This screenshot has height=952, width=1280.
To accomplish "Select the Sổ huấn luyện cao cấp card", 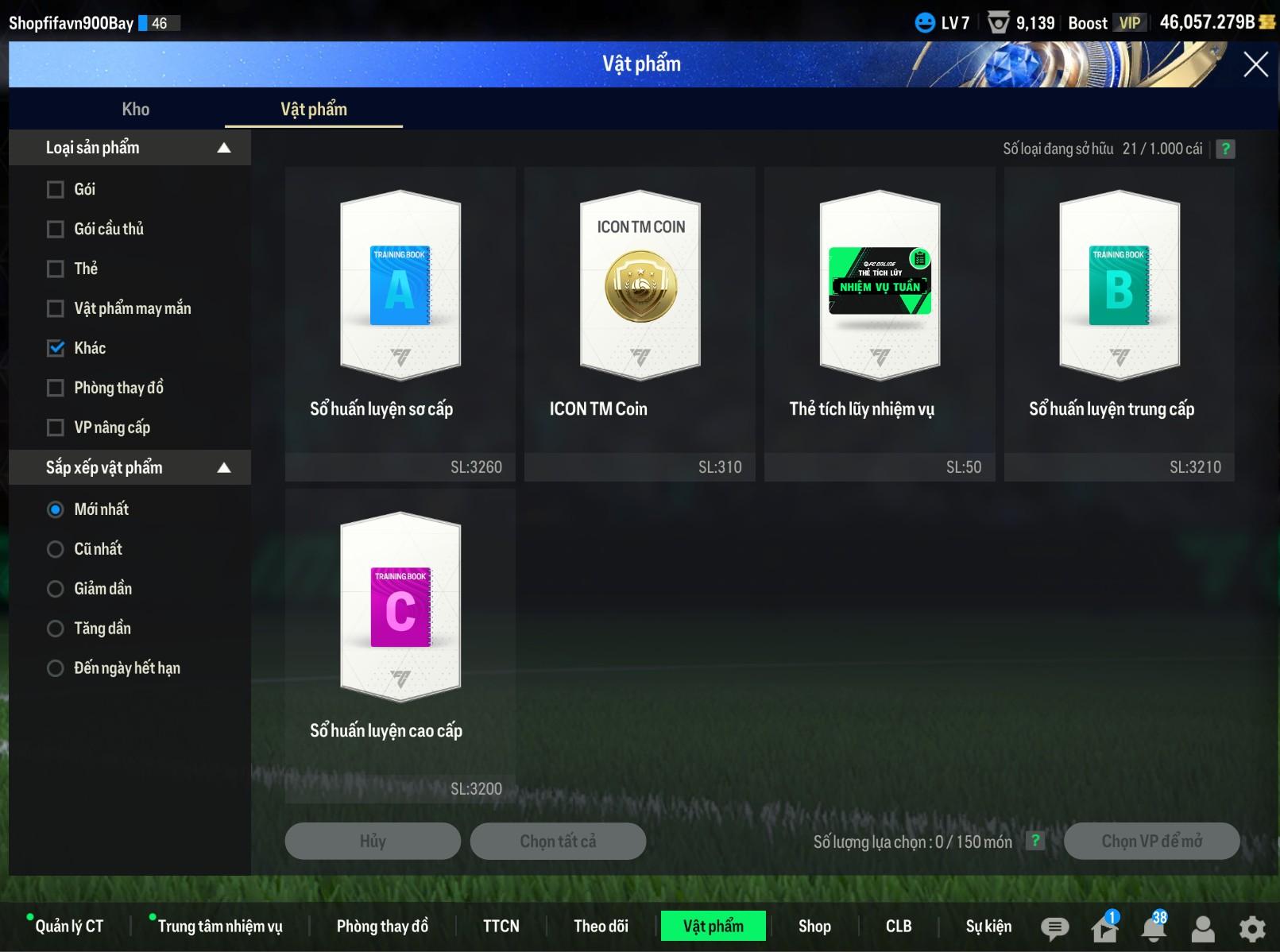I will point(400,645).
